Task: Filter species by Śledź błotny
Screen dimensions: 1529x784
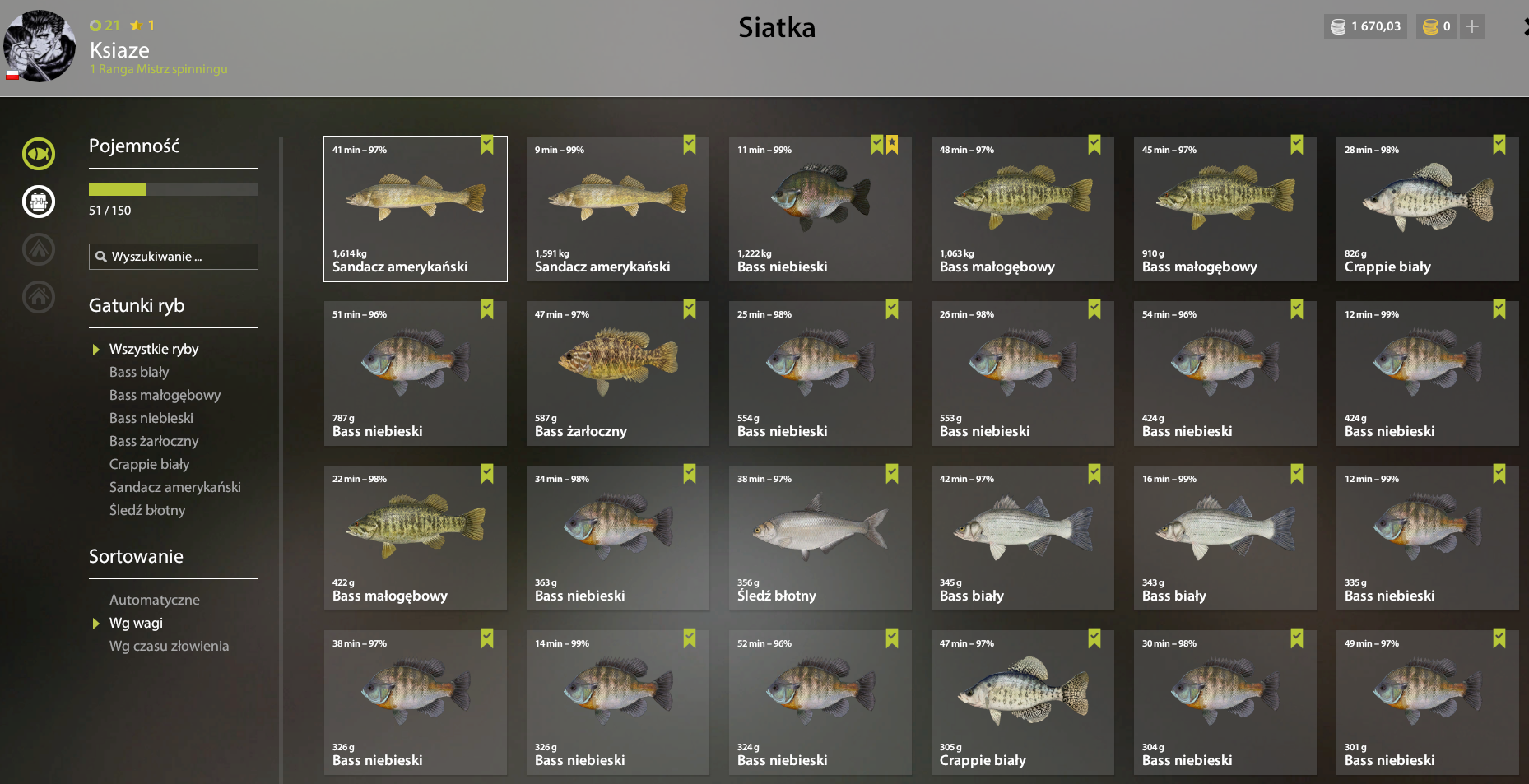Action: coord(147,510)
